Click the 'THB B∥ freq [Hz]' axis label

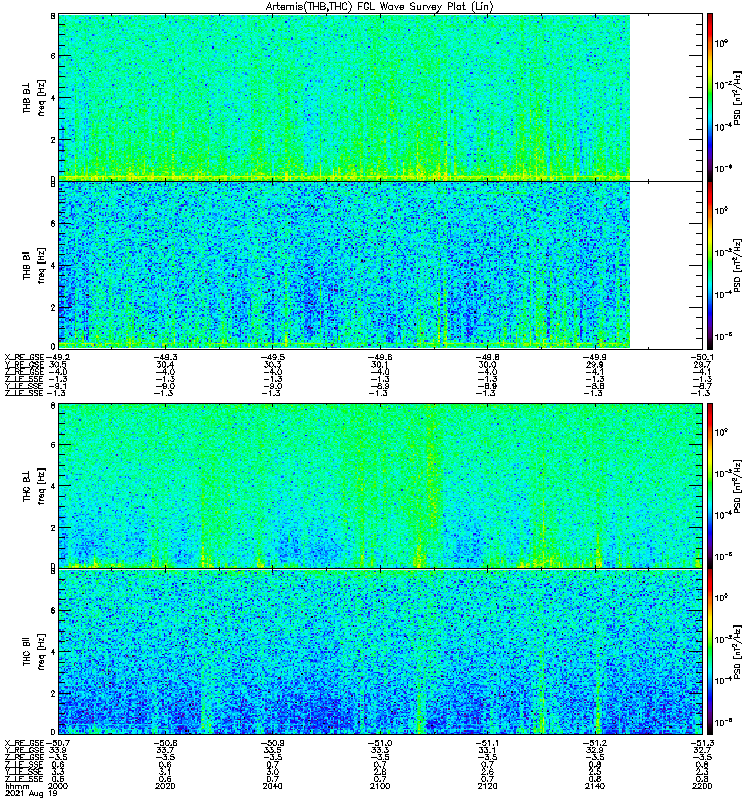(33, 266)
